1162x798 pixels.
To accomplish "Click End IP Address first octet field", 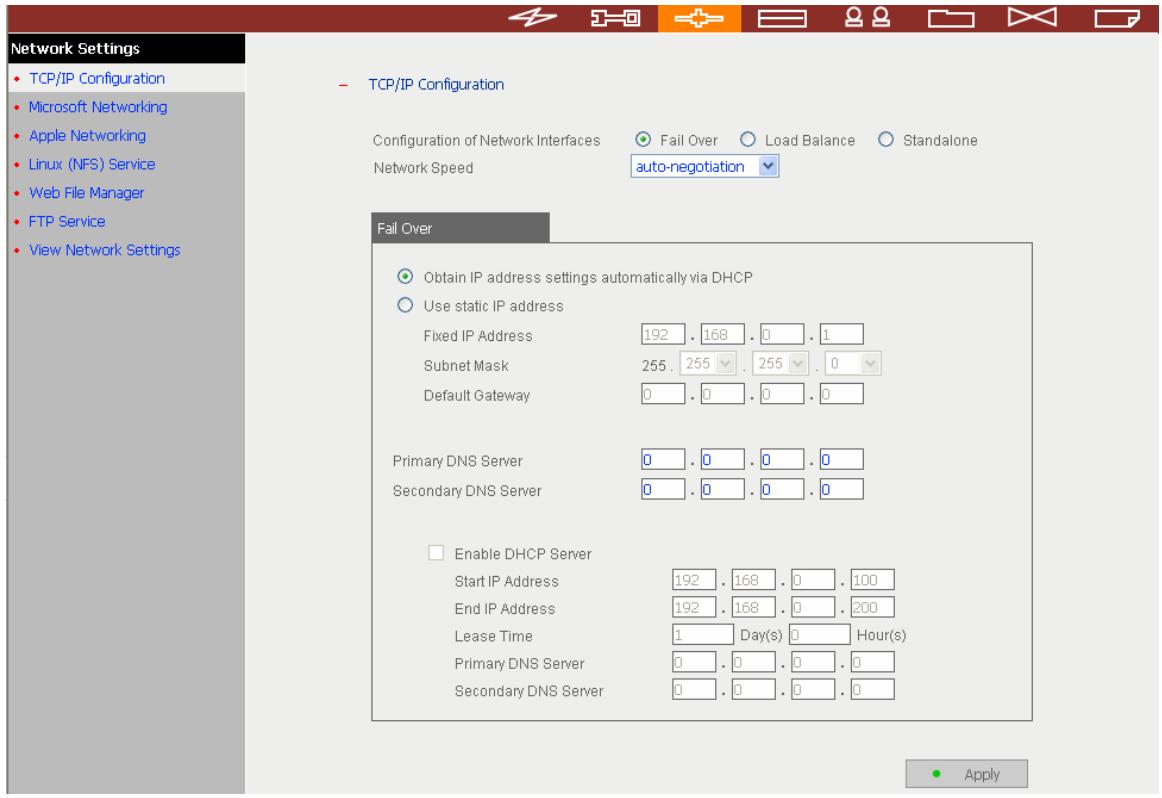I will coord(694,607).
